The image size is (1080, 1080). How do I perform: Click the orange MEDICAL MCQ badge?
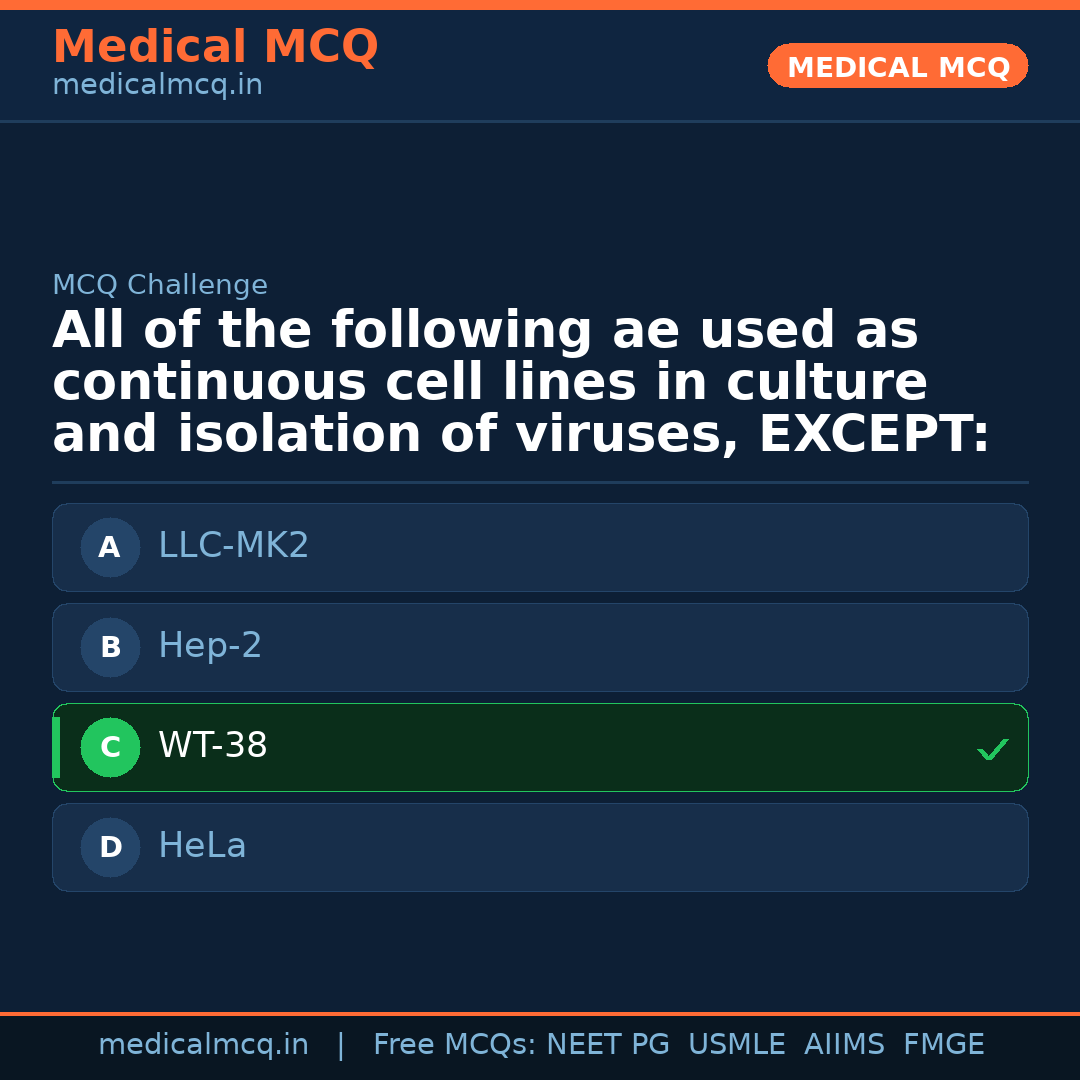click(x=897, y=66)
